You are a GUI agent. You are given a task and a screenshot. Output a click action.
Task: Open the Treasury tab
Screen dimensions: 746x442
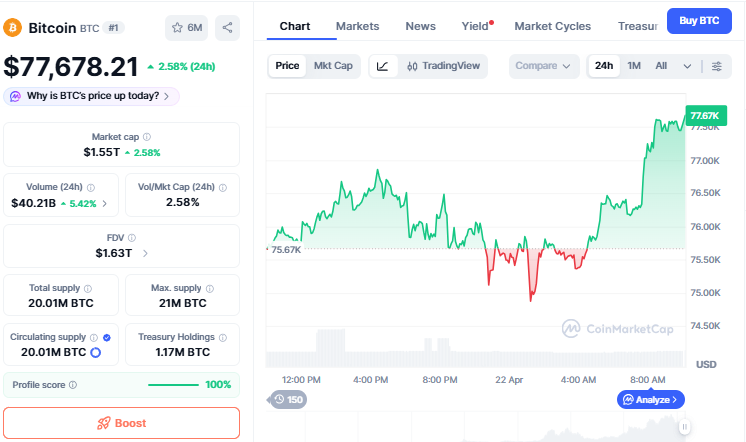point(638,26)
